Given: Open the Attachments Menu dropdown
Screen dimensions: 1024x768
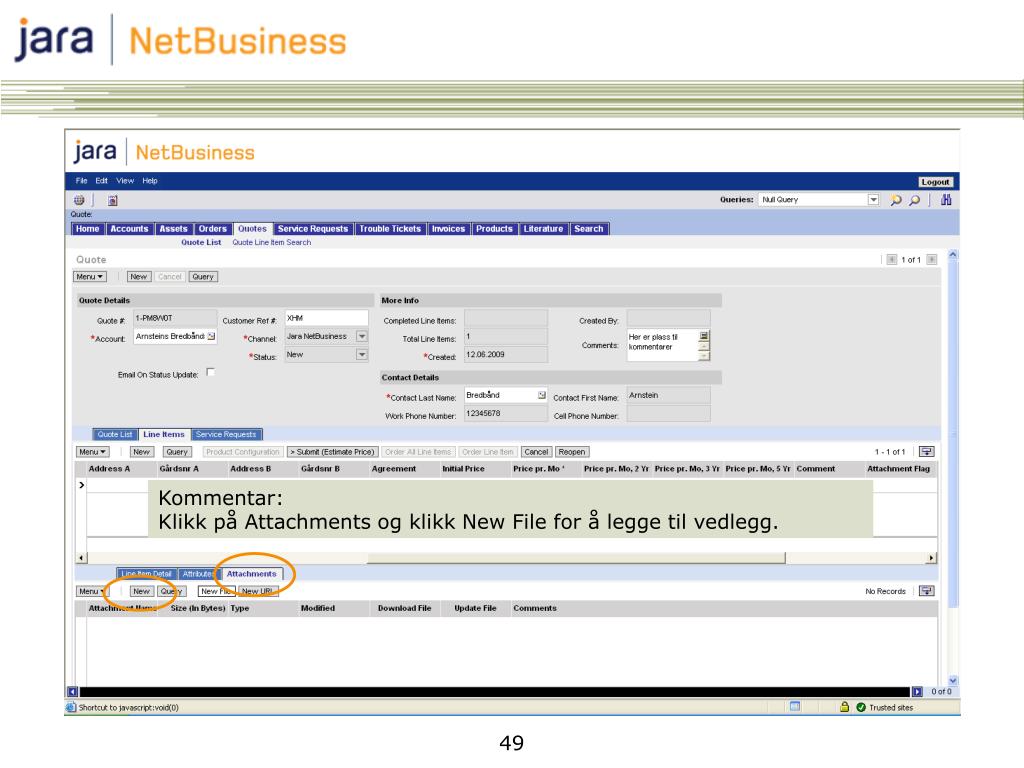Looking at the screenshot, I should tap(92, 592).
